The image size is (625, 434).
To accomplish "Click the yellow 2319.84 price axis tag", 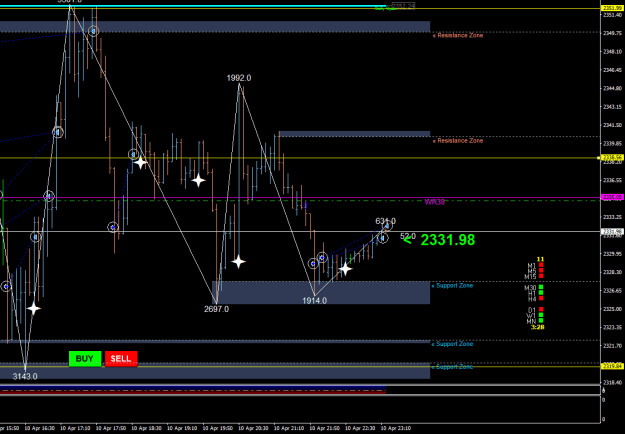I will [x=613, y=366].
